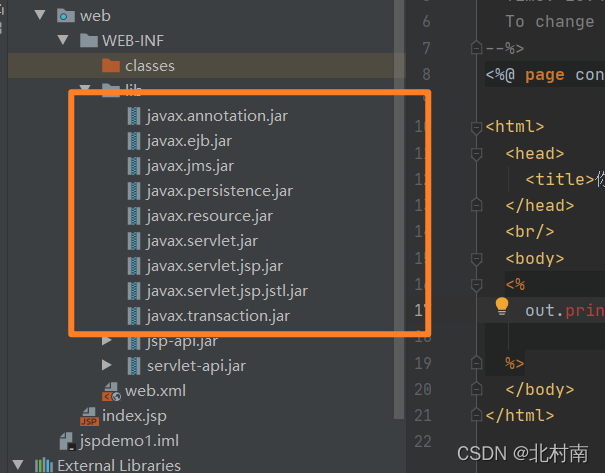605x473 pixels.
Task: Click the index.jsp JSP file icon
Action: tap(89, 416)
